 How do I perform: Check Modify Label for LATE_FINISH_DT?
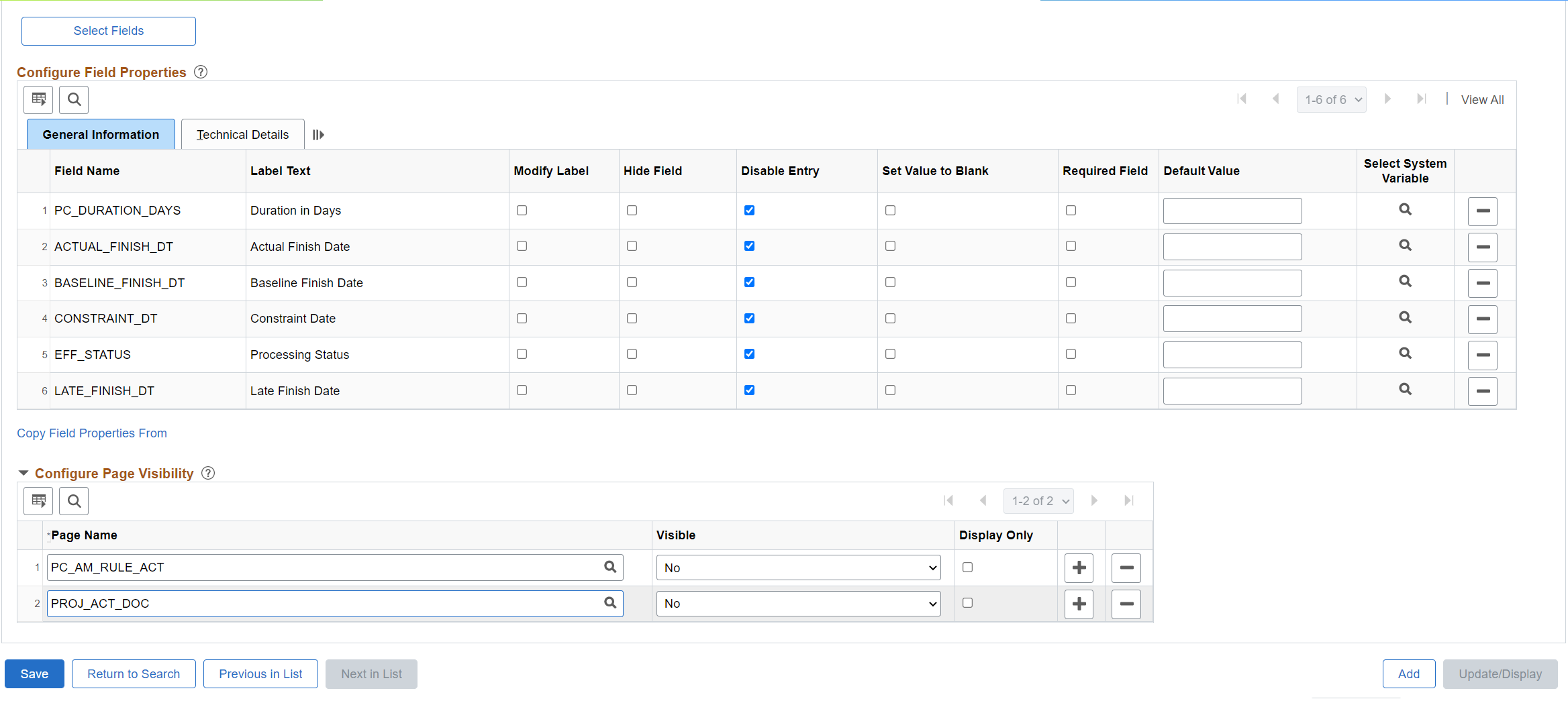click(522, 390)
